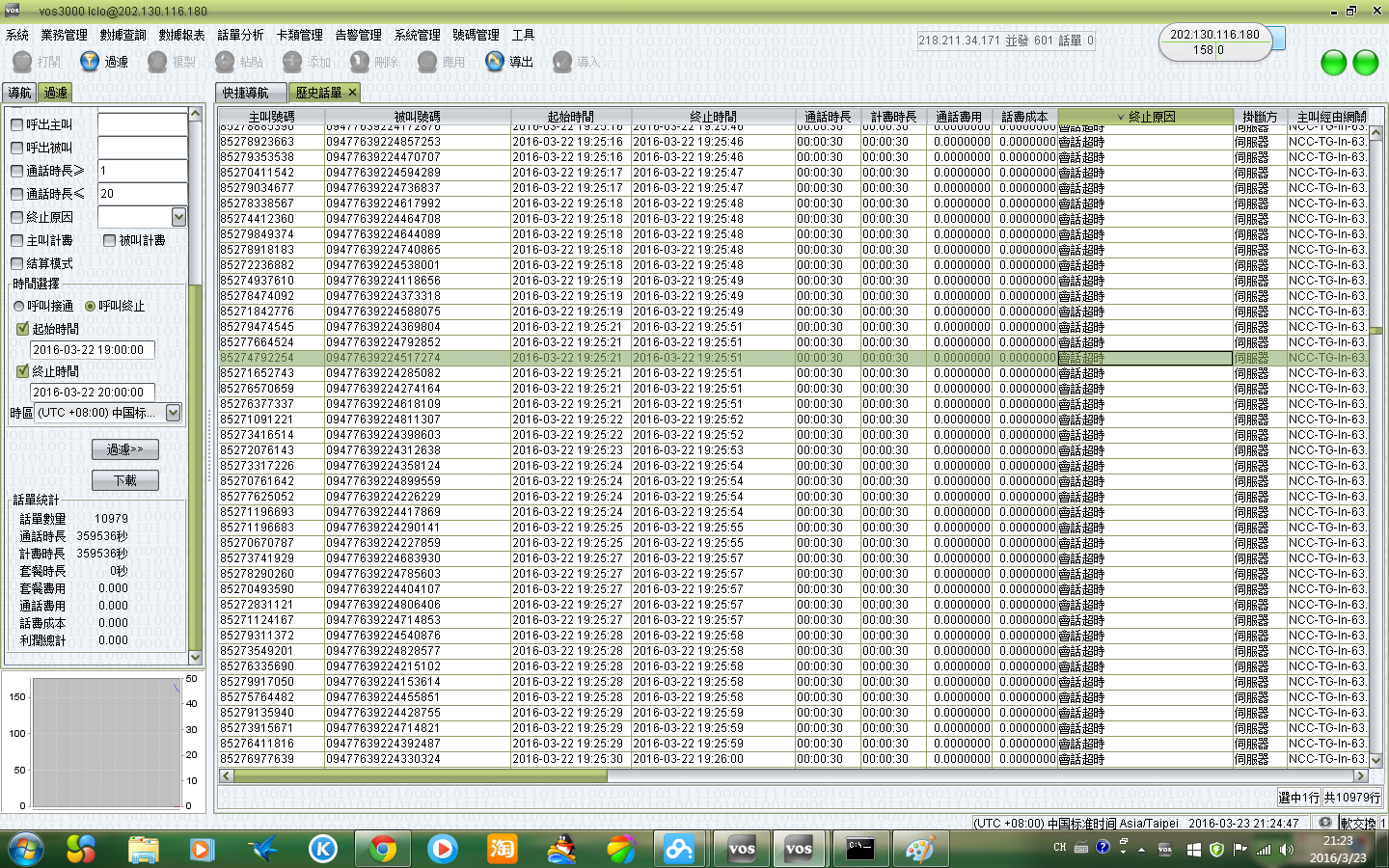Click the 導出 export toolbar icon
This screenshot has width=1389, height=868.
[495, 62]
